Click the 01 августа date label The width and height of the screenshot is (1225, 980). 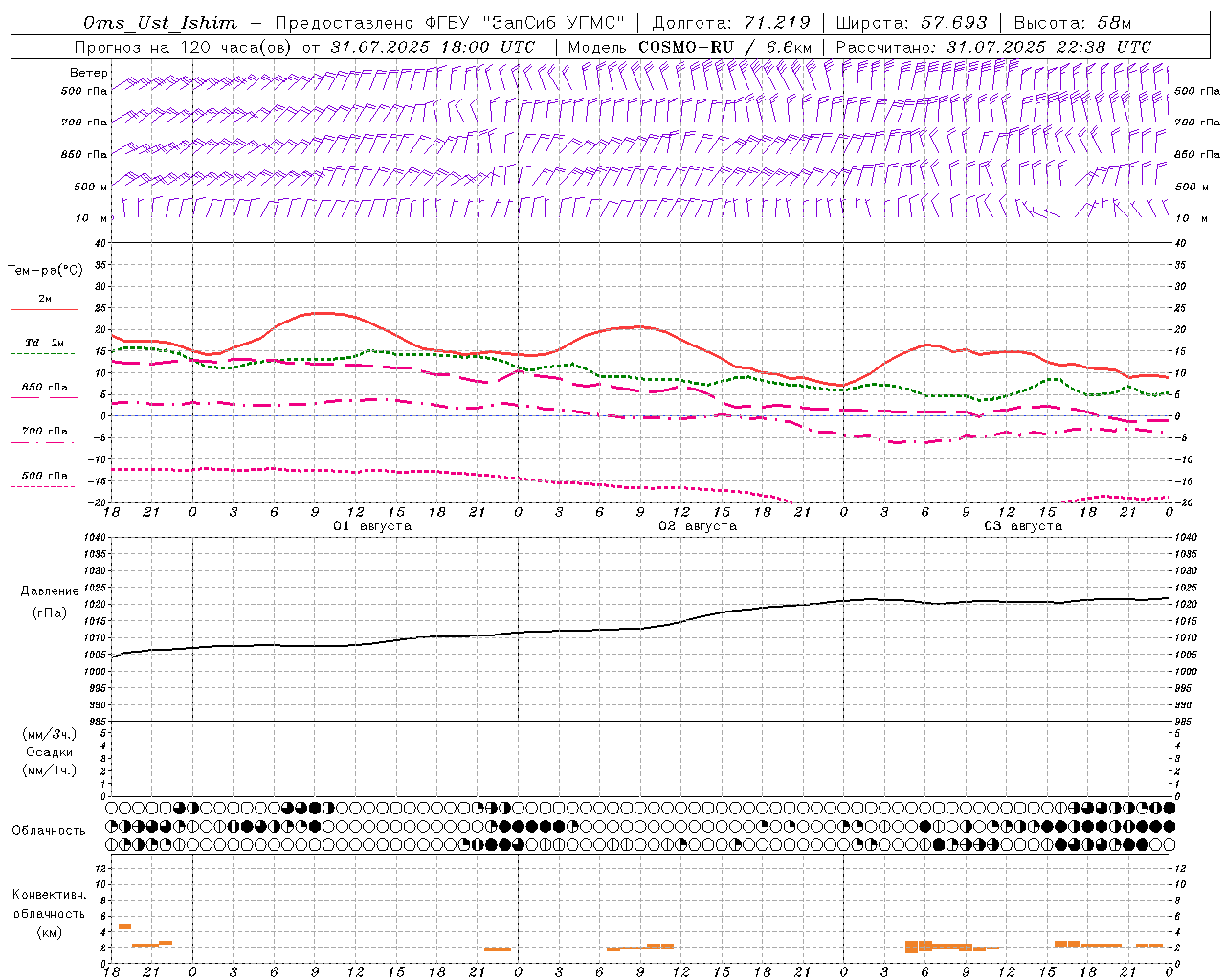tap(372, 526)
